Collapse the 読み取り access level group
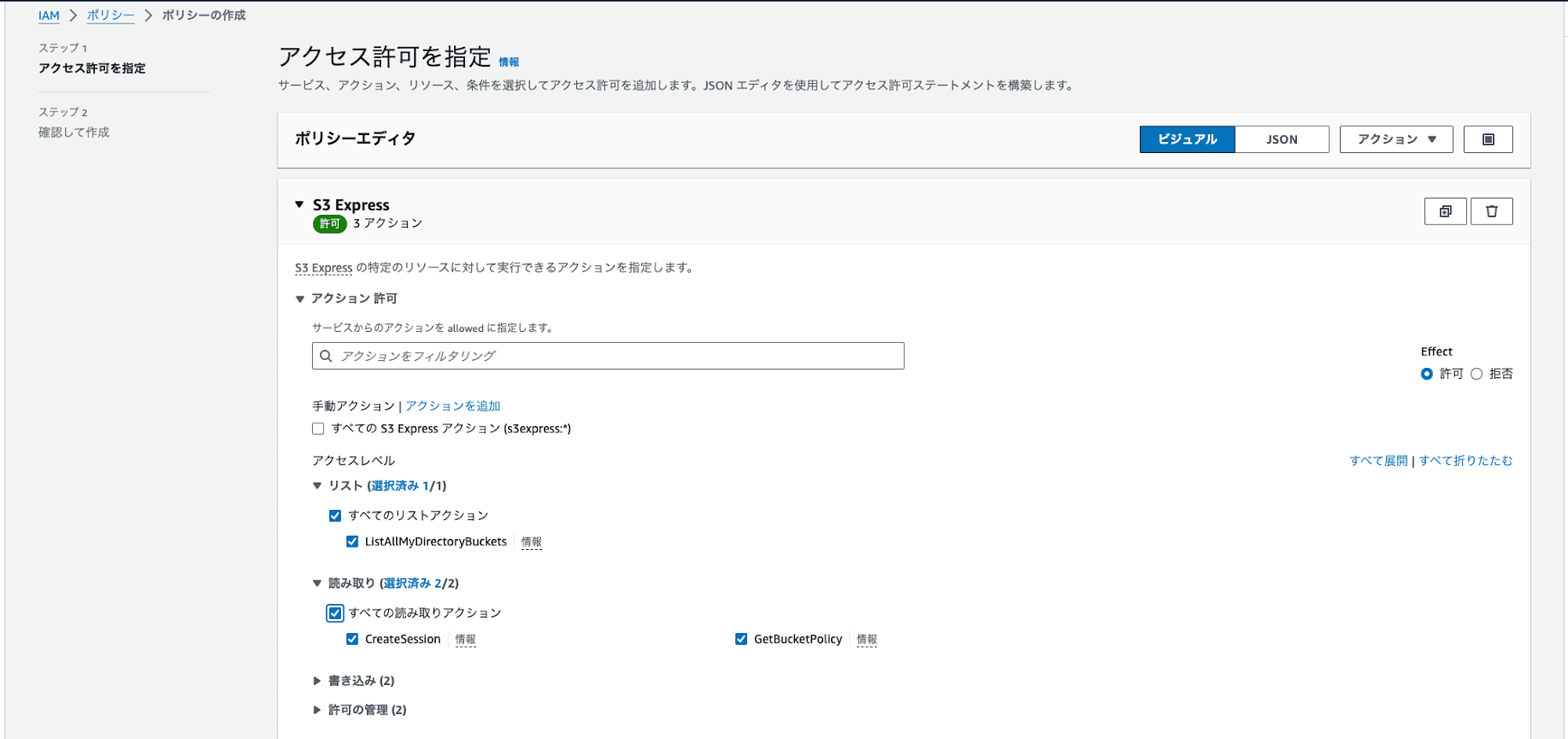Image resolution: width=1568 pixels, height=739 pixels. pos(317,583)
